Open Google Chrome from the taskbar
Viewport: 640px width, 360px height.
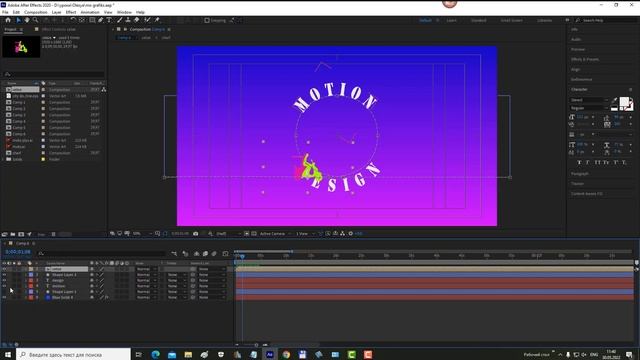286,354
